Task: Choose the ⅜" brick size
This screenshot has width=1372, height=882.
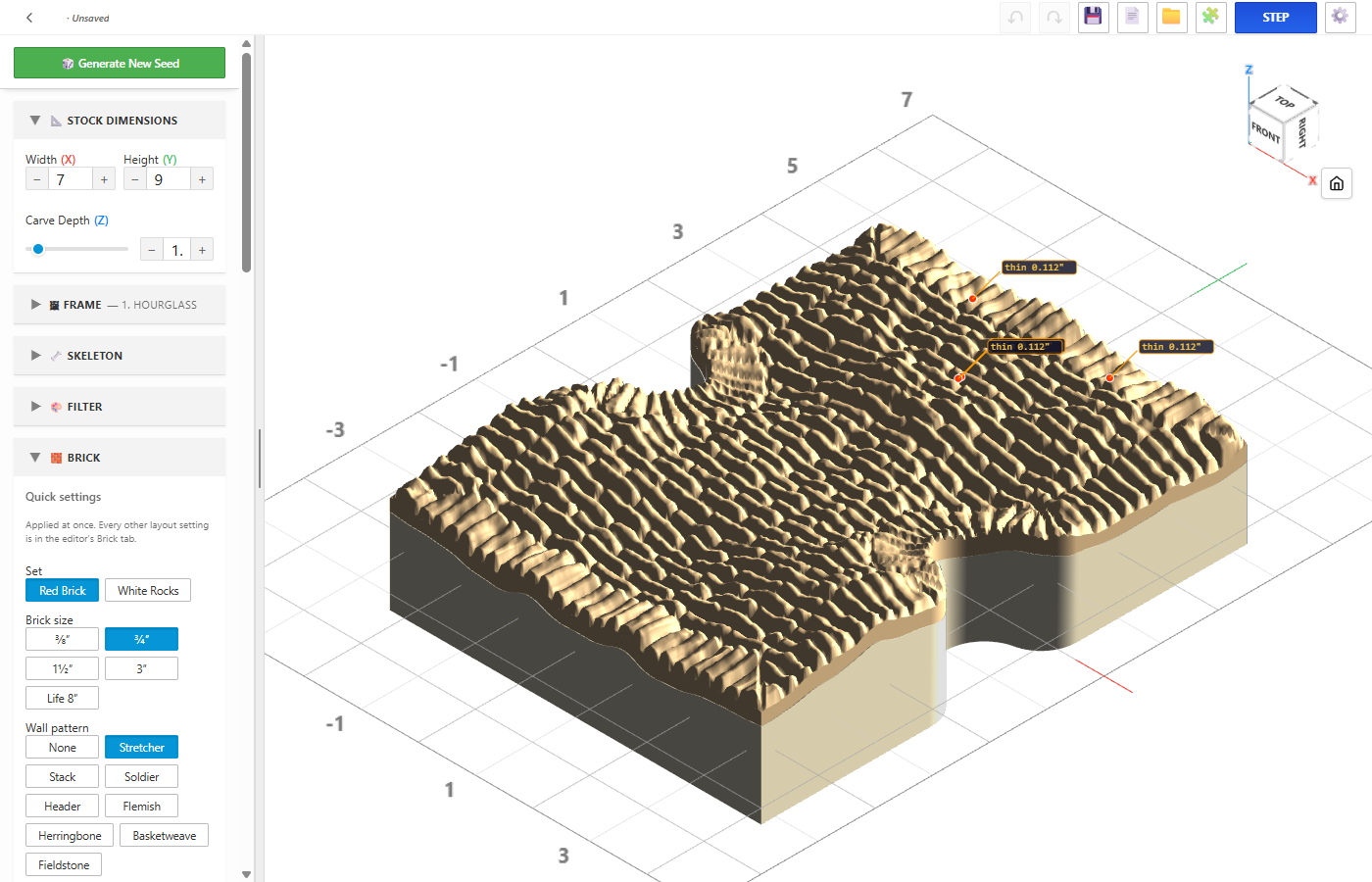Action: (63, 639)
